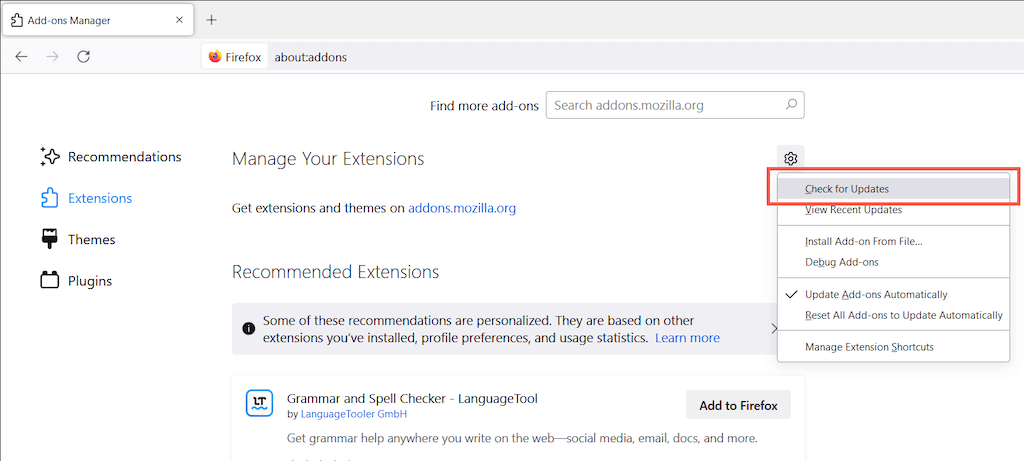This screenshot has width=1024, height=461.
Task: Select View Recent Updates menu entry
Action: coord(853,210)
